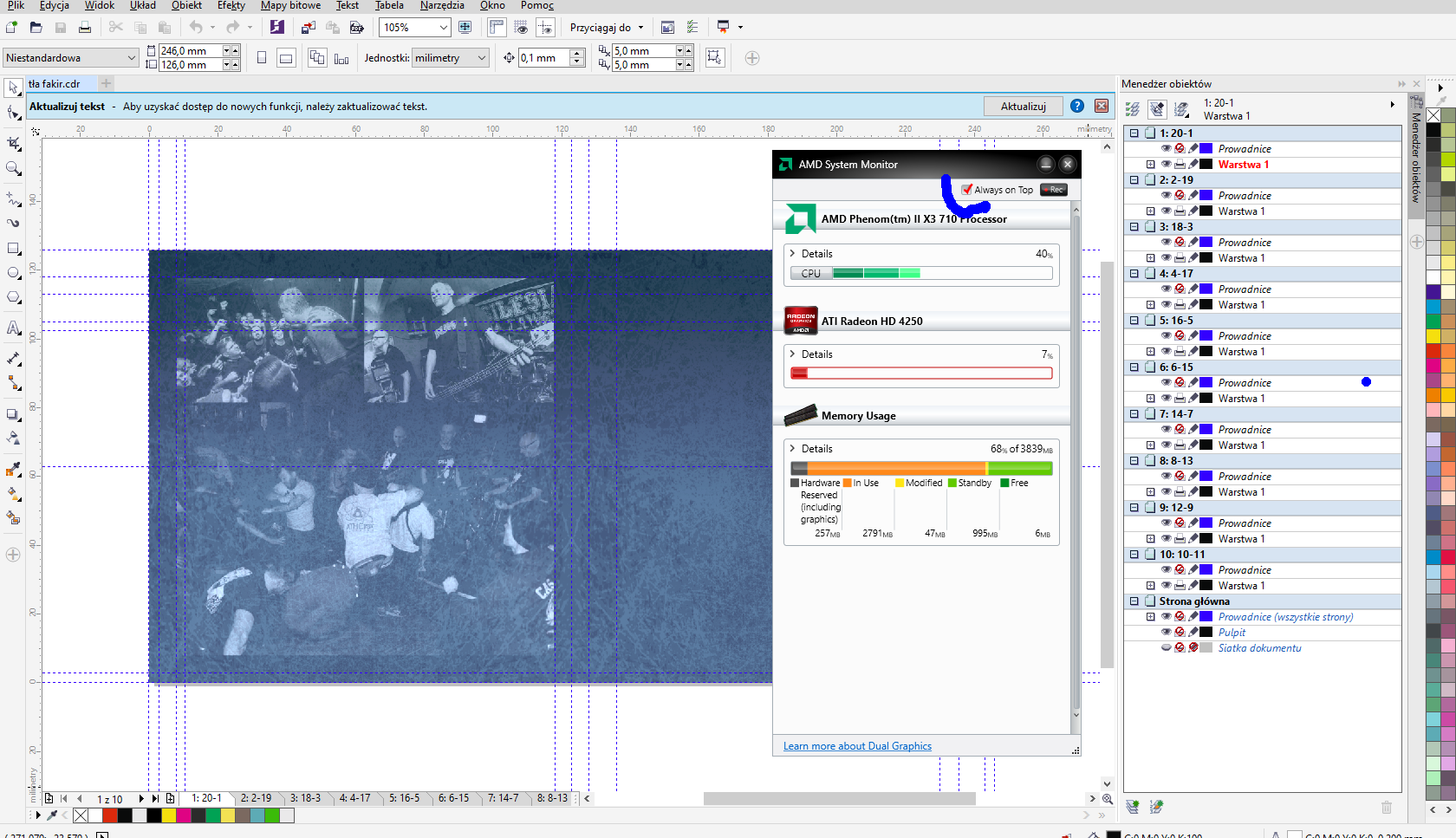This screenshot has height=838, width=1456.
Task: Pick the red swatch in document palette
Action: click(x=110, y=815)
